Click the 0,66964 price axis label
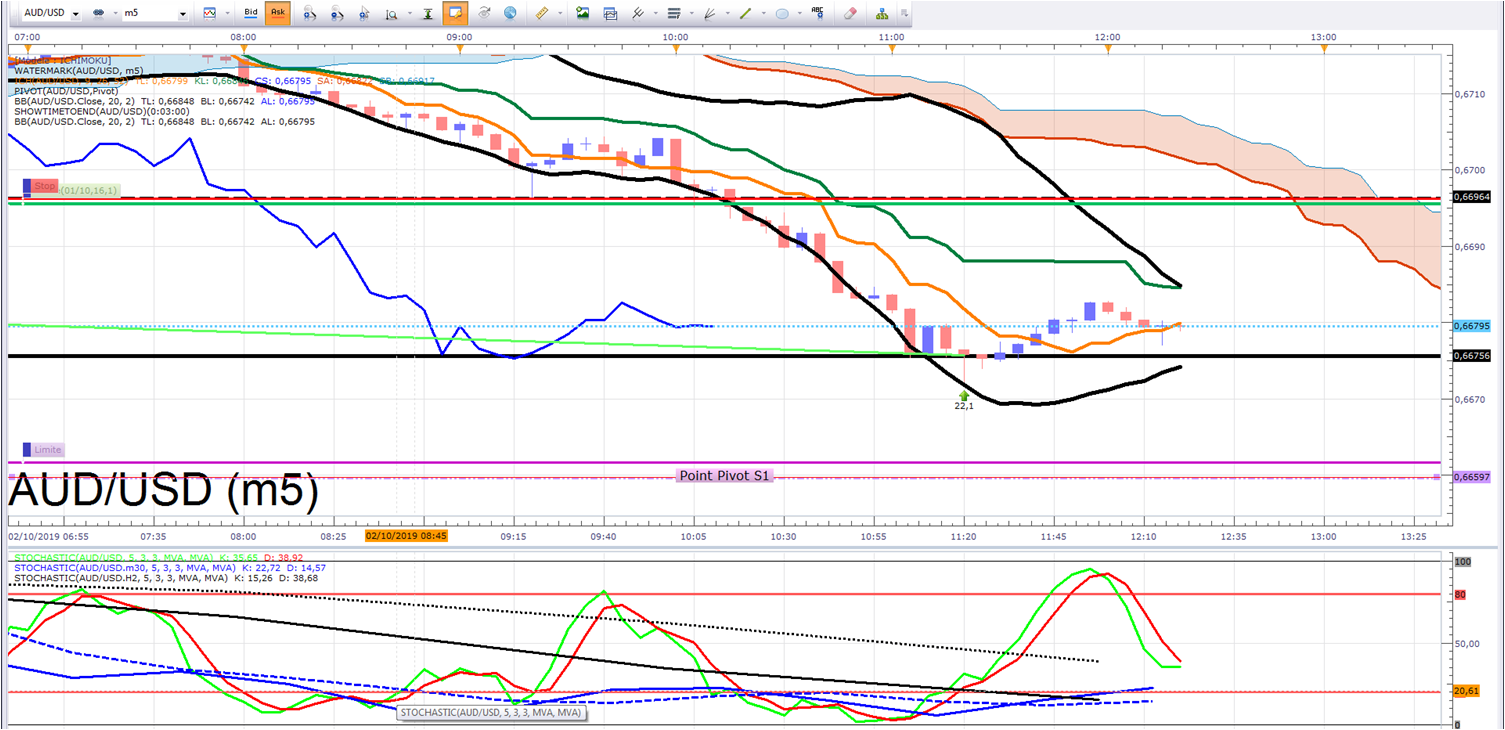Viewport: 1505px width, 730px height. (x=1471, y=197)
